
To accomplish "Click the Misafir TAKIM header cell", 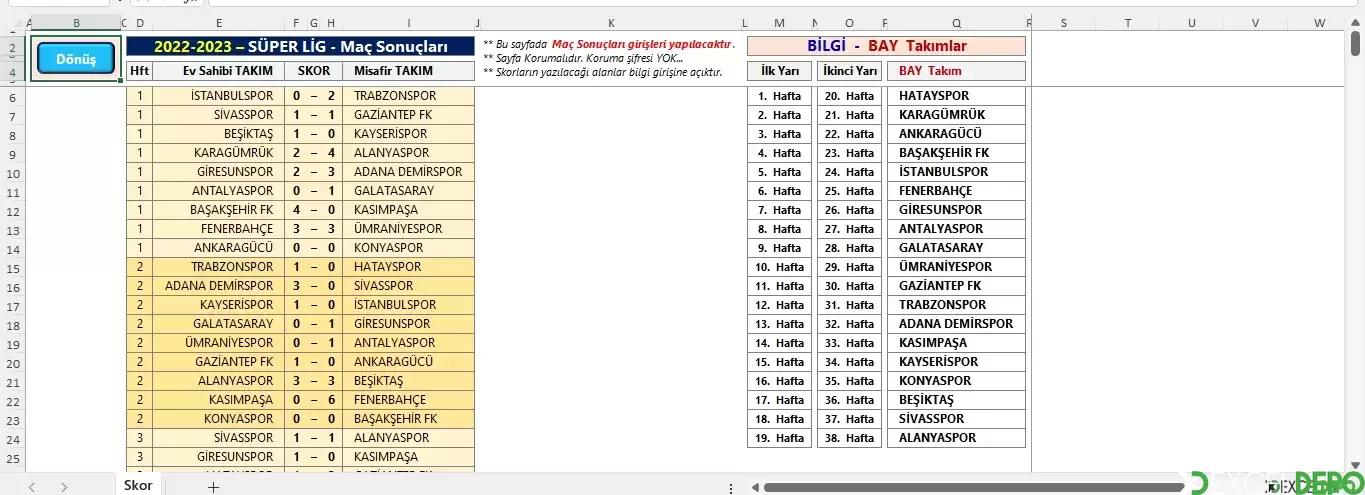I will (408, 71).
